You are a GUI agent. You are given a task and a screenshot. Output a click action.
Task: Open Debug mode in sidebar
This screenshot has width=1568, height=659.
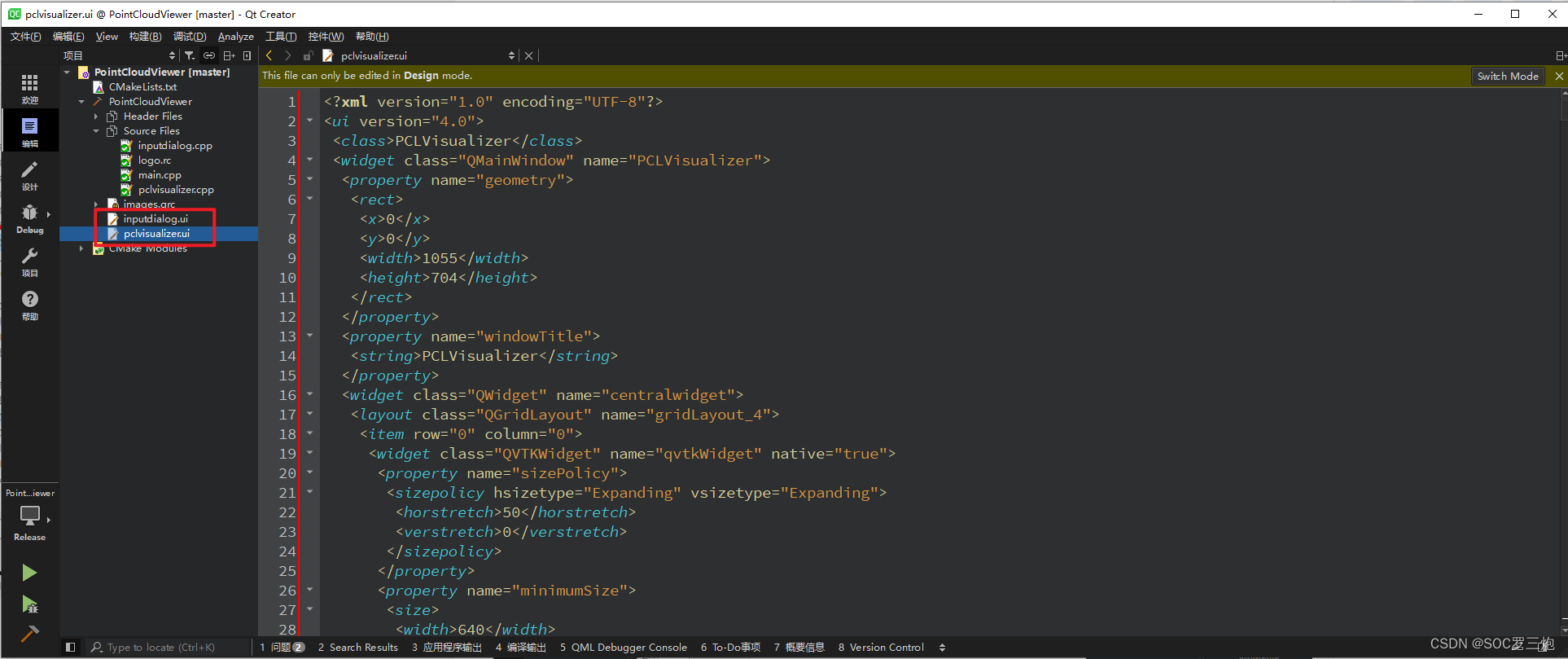tap(29, 217)
